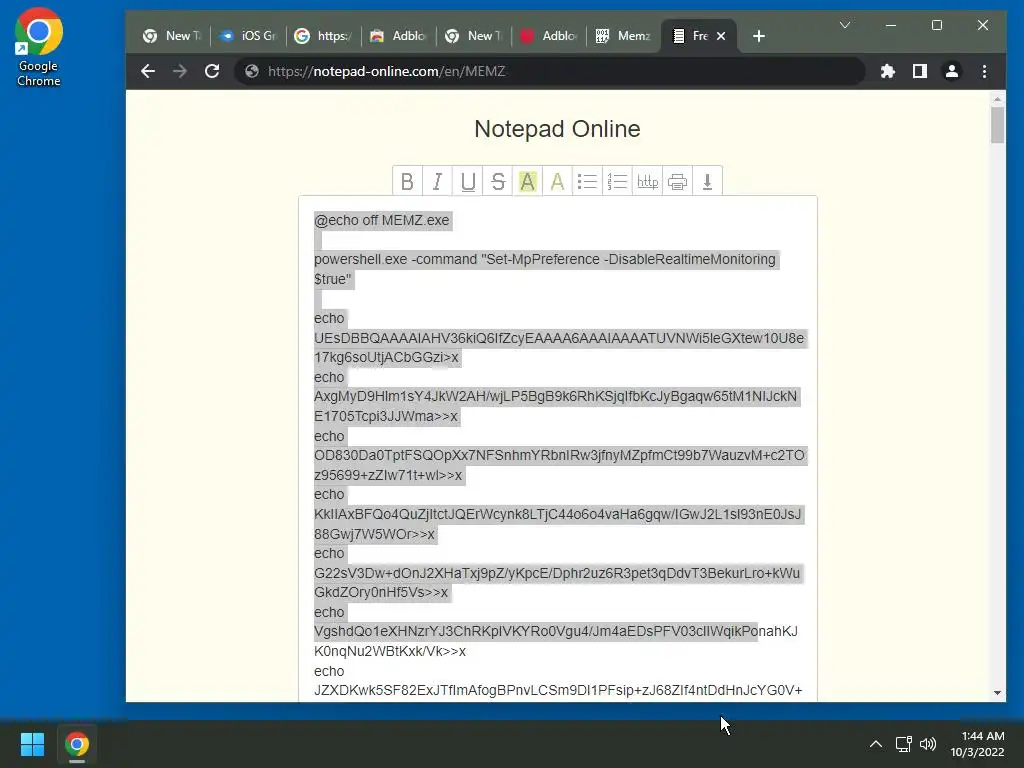
Task: Go forward in browser history
Action: coord(180,71)
